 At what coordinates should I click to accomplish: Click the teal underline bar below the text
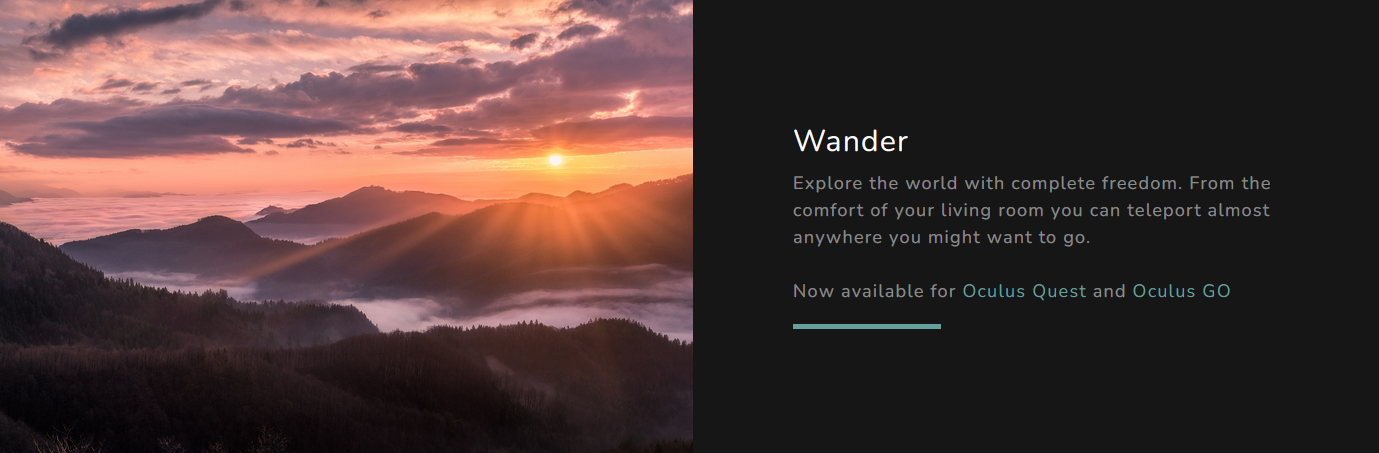tap(866, 326)
